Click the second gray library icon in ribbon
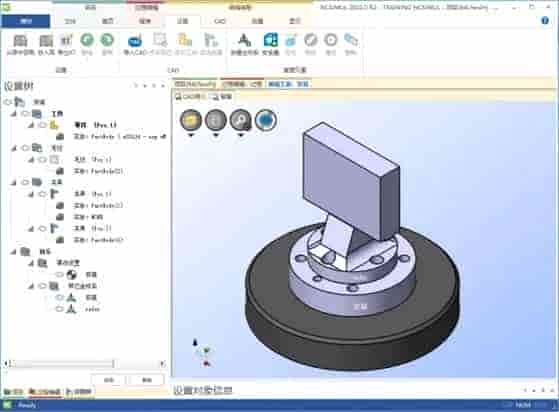559x412 pixels. pyautogui.click(x=46, y=41)
